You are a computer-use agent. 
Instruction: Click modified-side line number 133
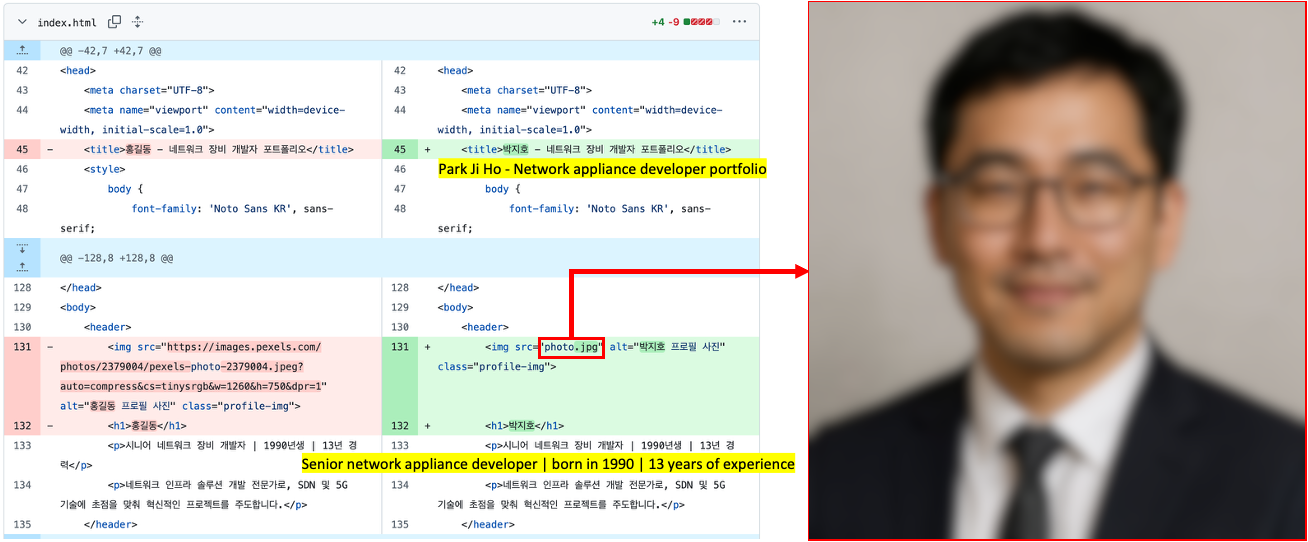point(399,445)
